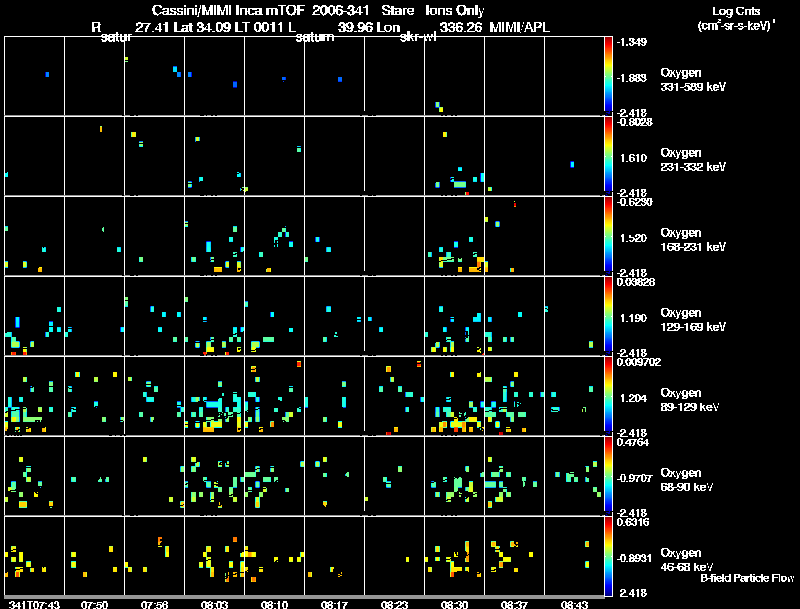Click the 341T07:43 time axis label

(x=34, y=604)
